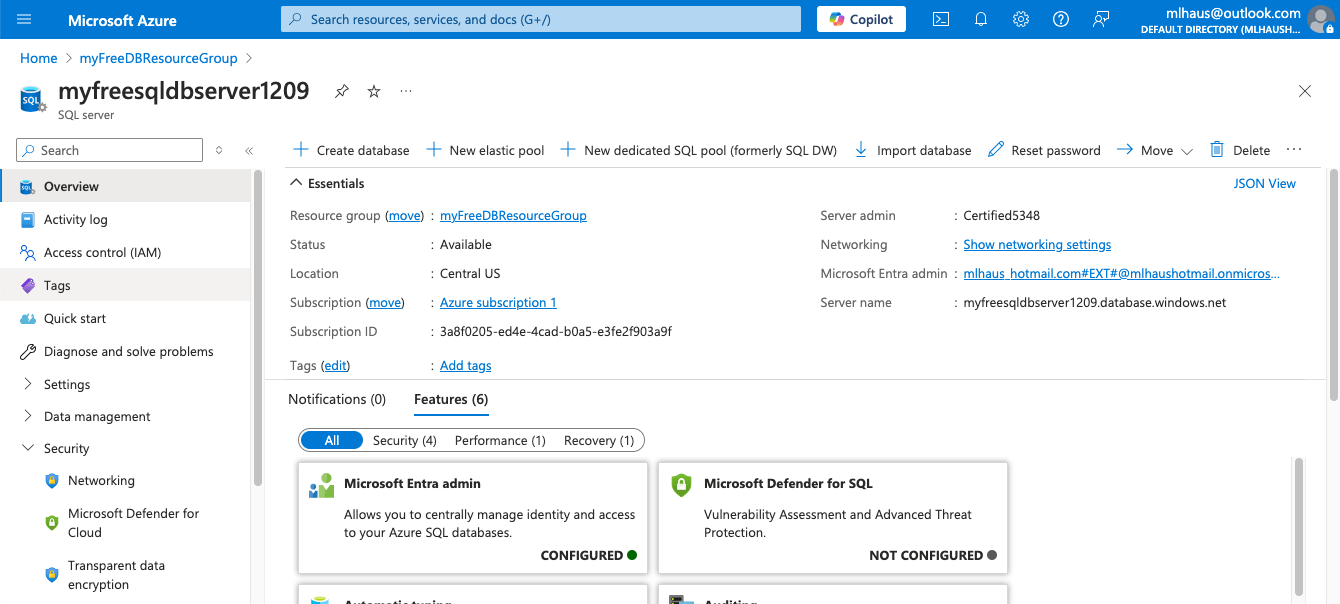1340x604 pixels.
Task: Open more options next to server title
Action: point(406,91)
